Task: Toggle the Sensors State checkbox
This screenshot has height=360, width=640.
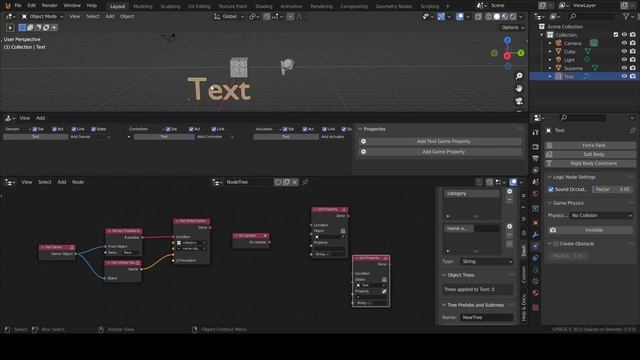Action: point(93,129)
